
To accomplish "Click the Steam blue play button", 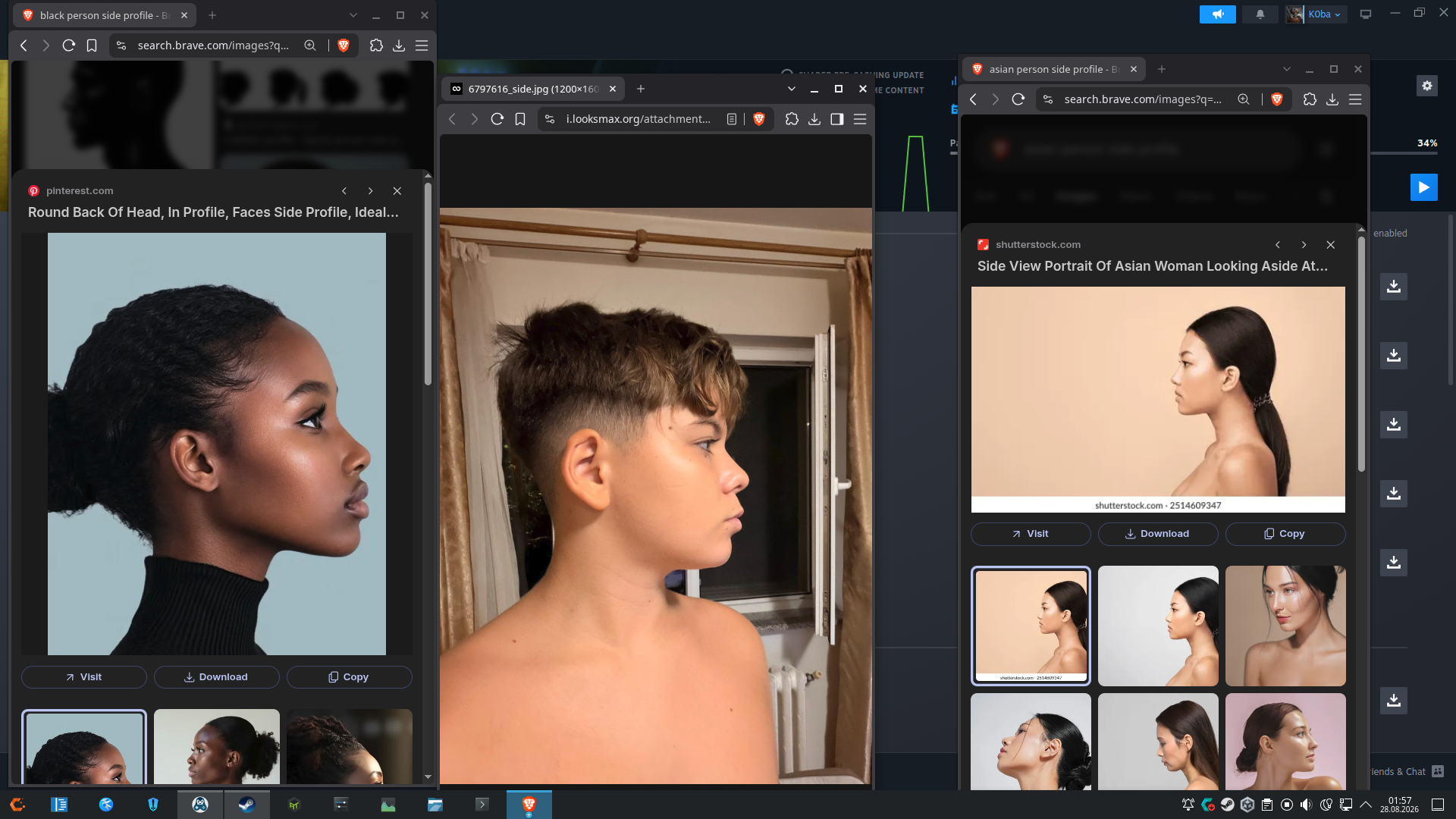I will [1424, 187].
